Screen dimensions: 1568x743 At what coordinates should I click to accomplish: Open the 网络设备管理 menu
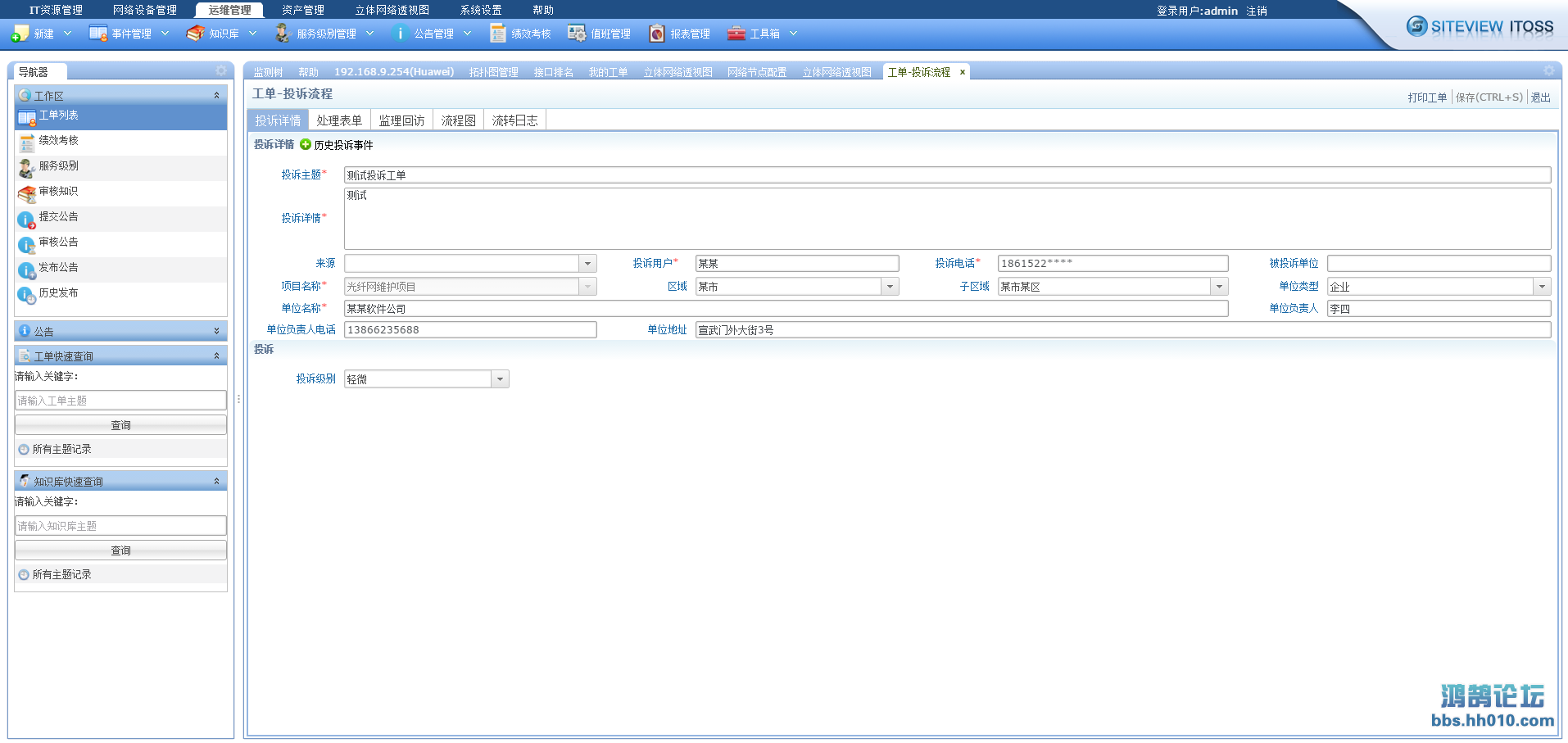[x=145, y=10]
